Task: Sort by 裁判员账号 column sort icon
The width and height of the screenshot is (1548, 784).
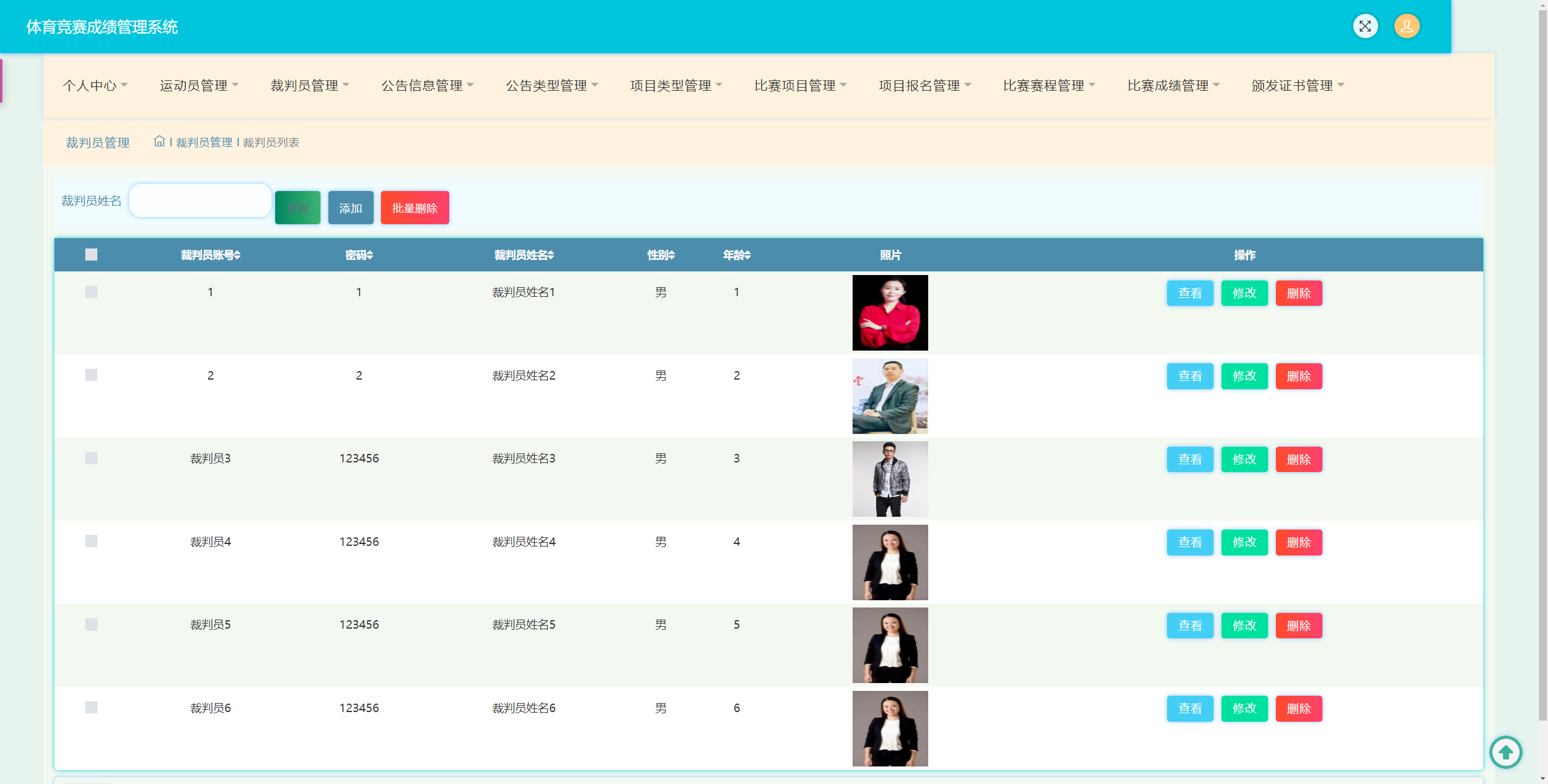Action: click(x=238, y=255)
